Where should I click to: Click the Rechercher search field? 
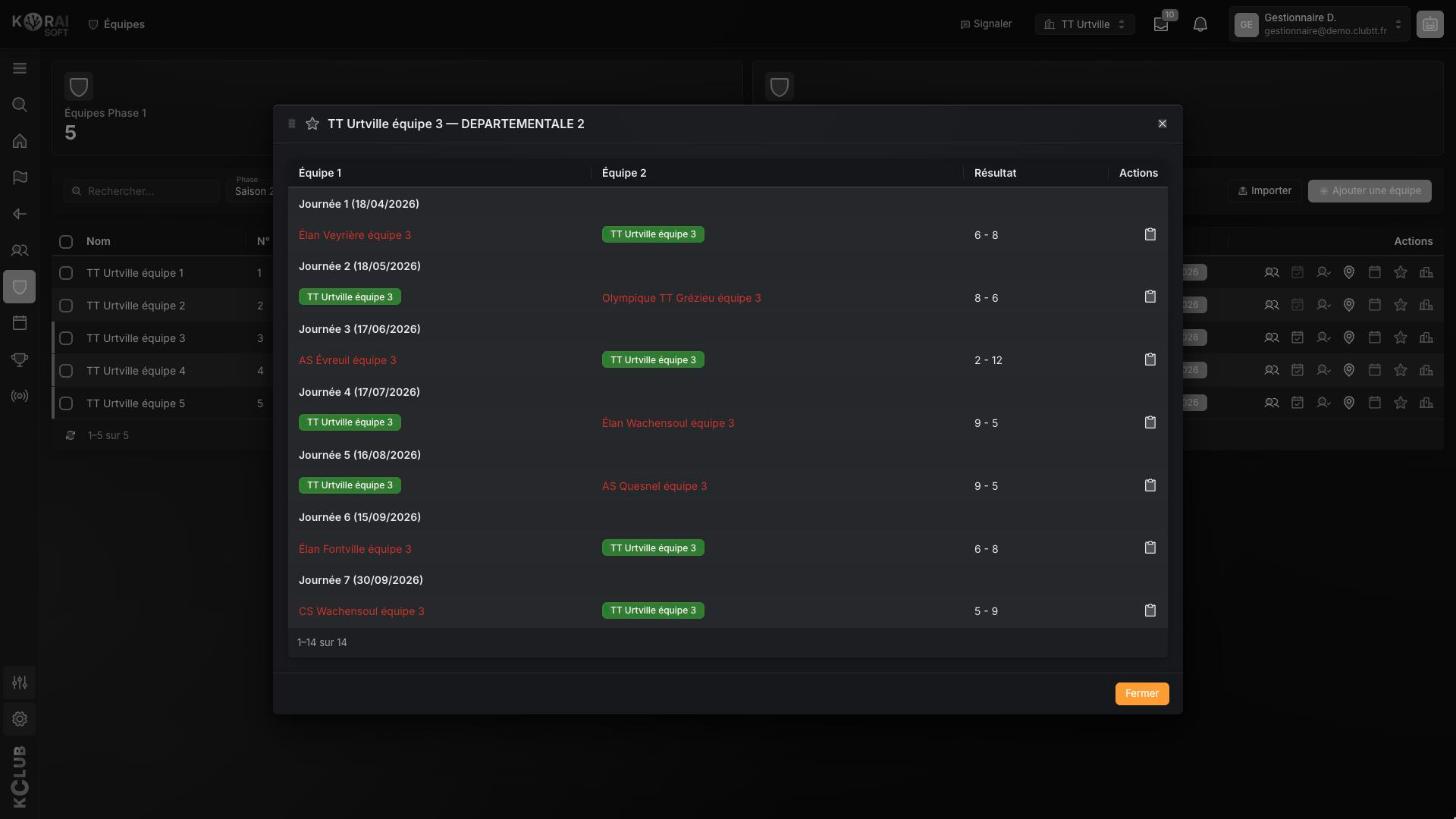click(x=142, y=191)
